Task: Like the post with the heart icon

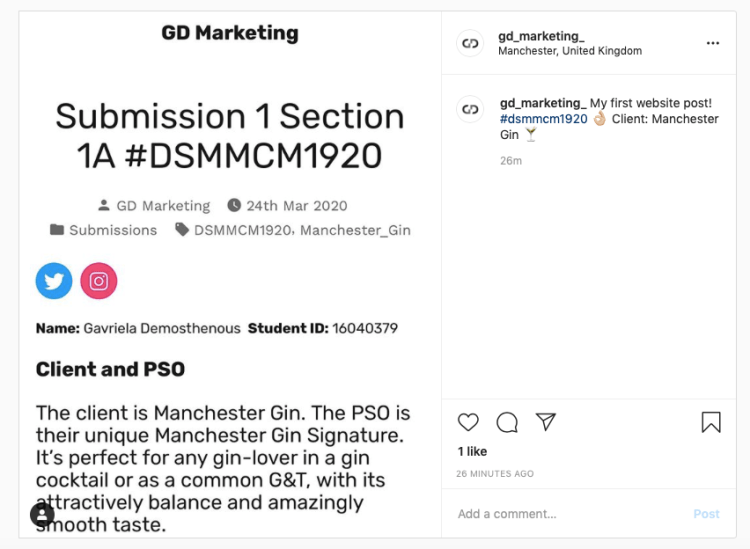Action: (468, 422)
